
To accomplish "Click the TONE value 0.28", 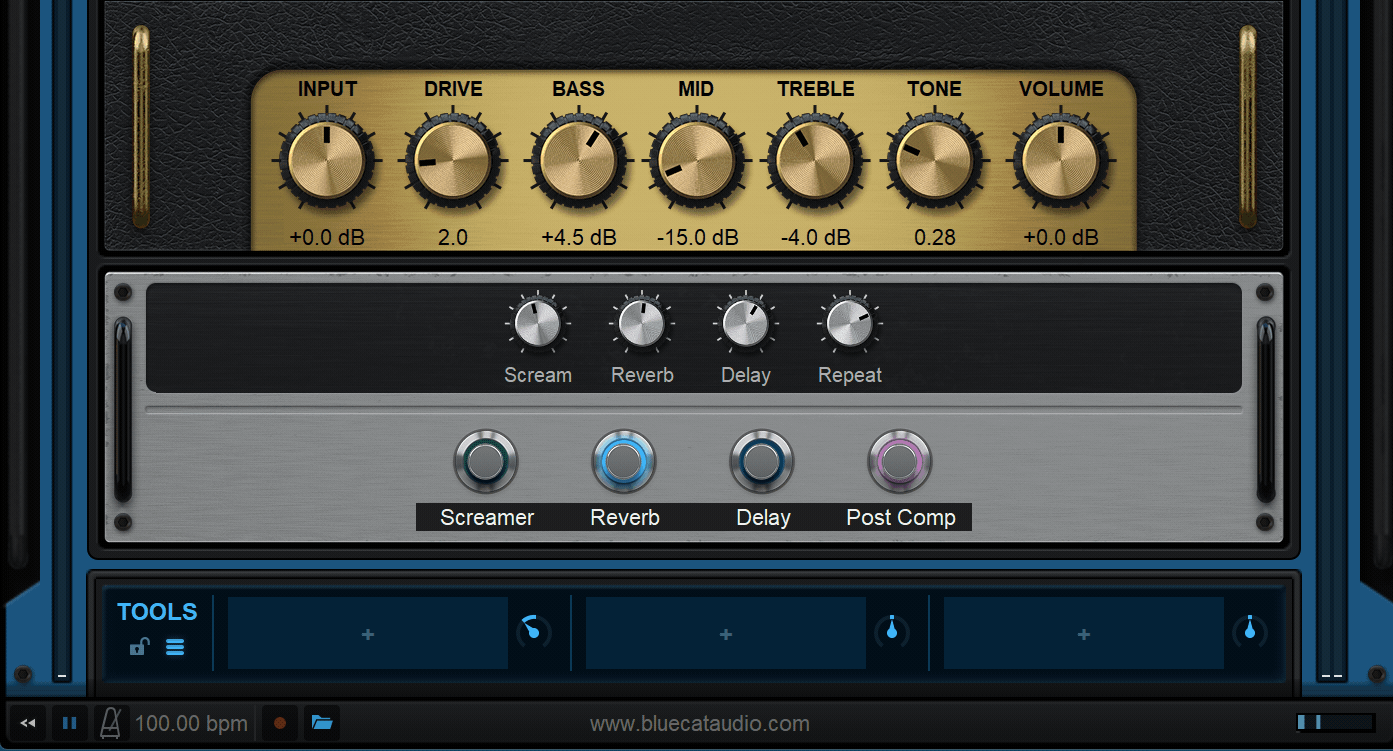I will click(935, 238).
